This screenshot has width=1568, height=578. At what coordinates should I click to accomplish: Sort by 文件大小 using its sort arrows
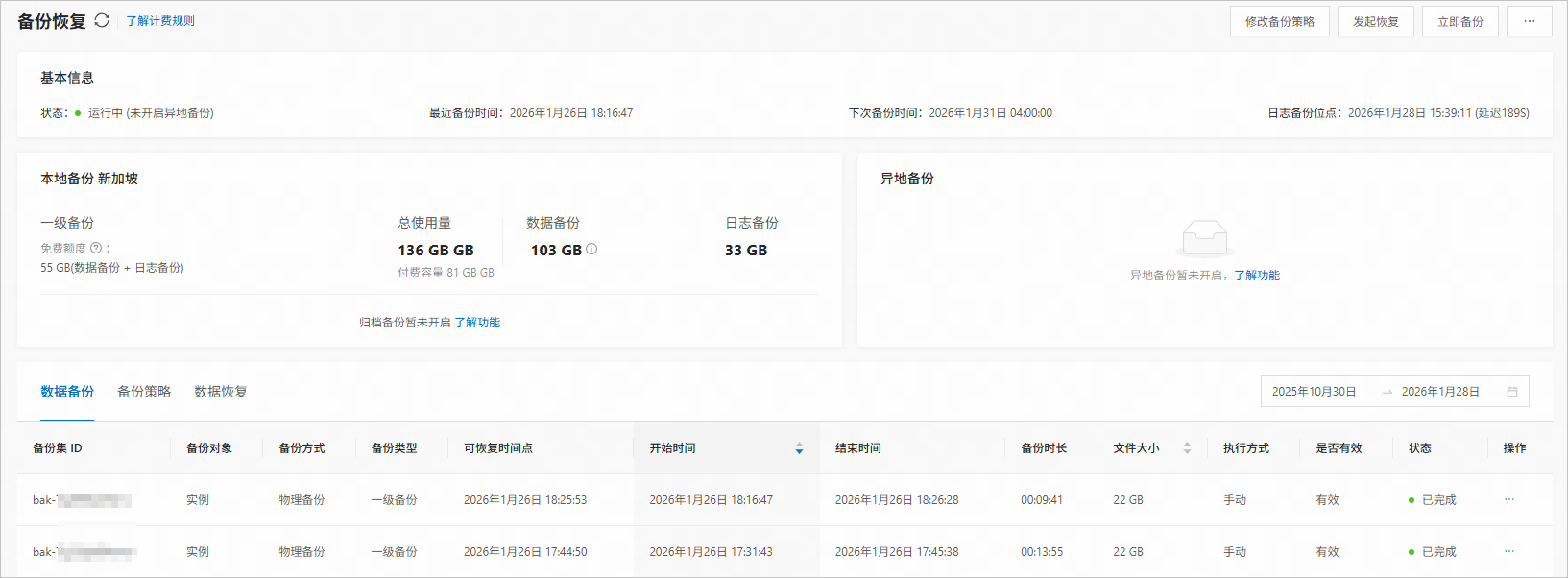point(1187,448)
